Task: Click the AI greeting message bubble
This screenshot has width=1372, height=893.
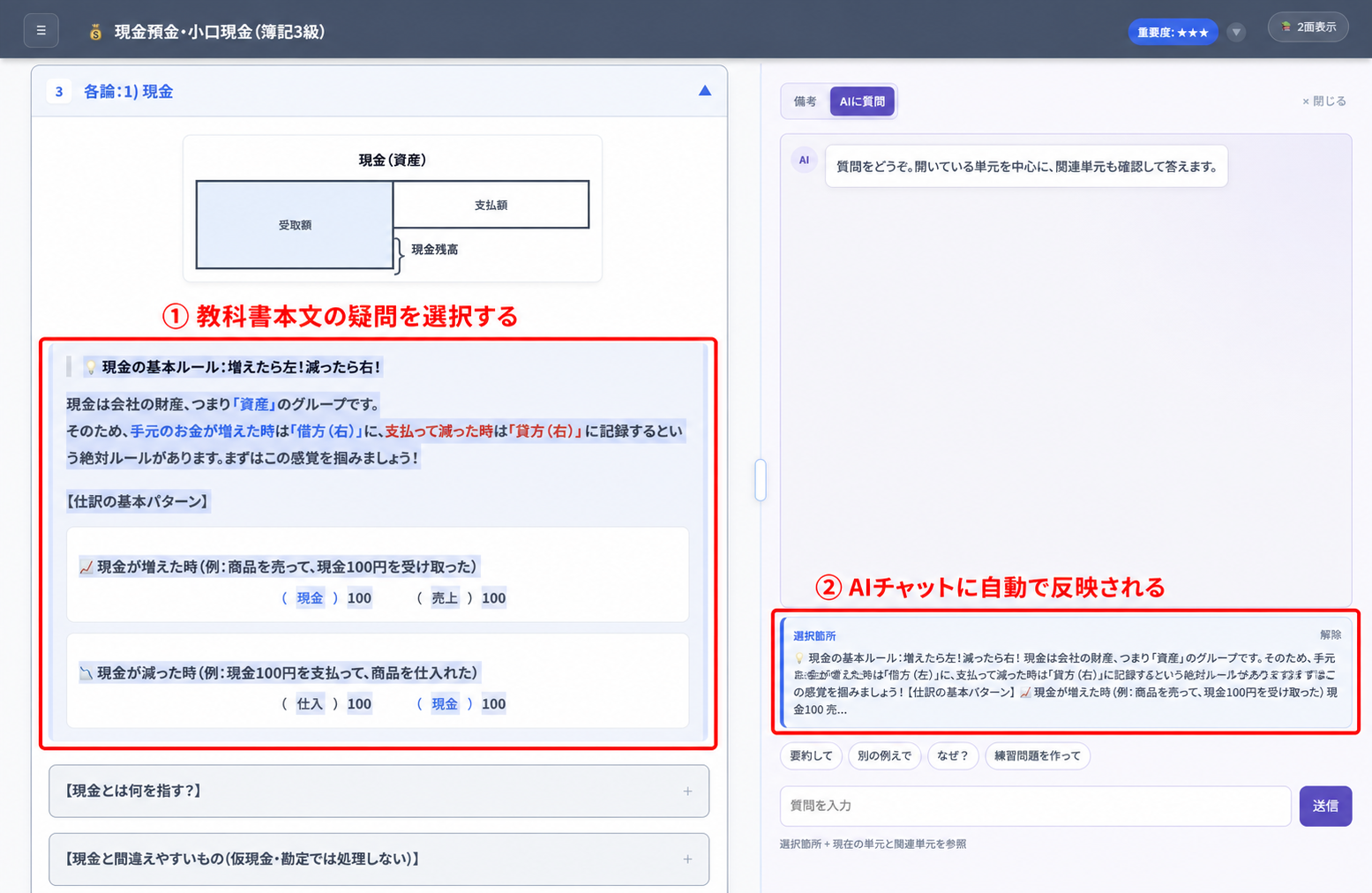Action: (1026, 166)
